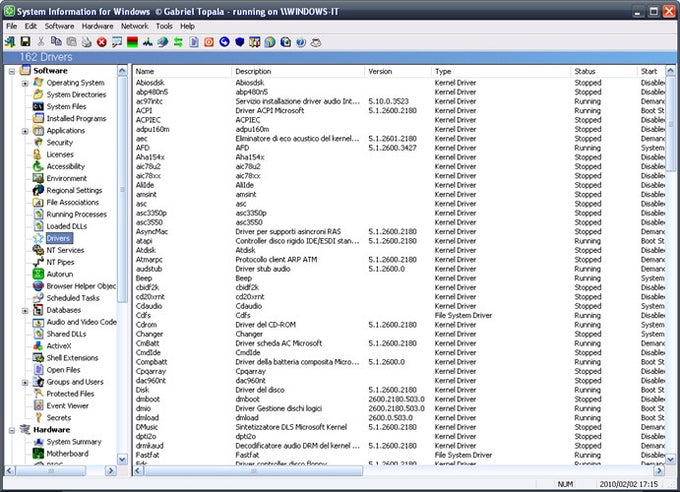Select NT Services in the tree
The image size is (680, 492).
click(65, 250)
